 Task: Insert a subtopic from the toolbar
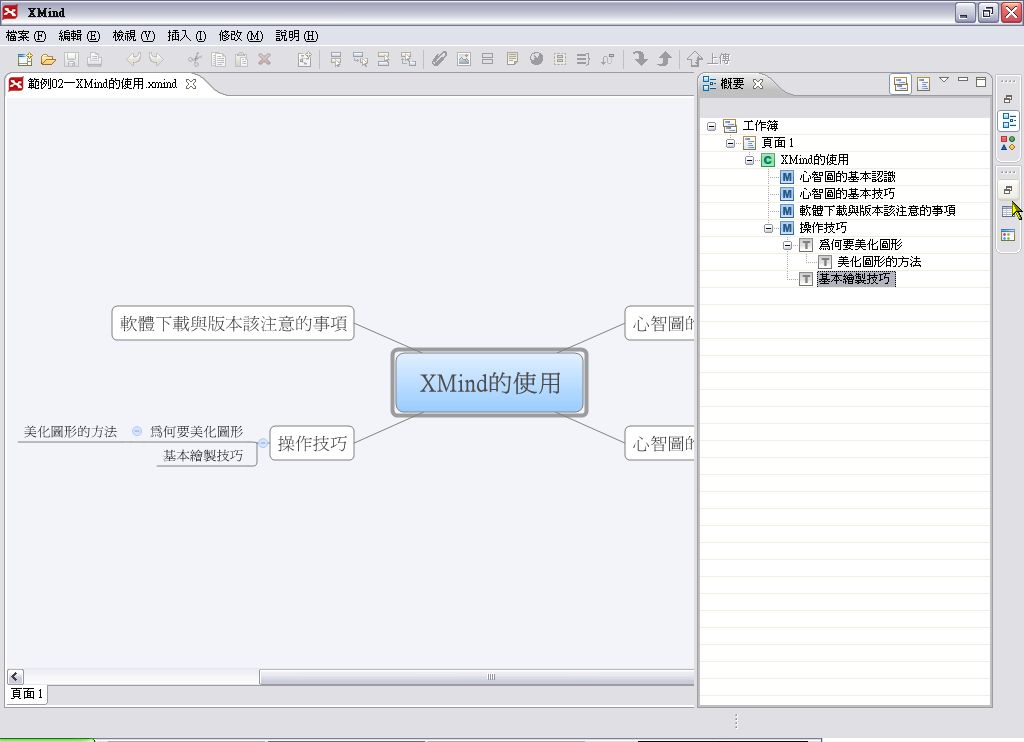click(360, 59)
